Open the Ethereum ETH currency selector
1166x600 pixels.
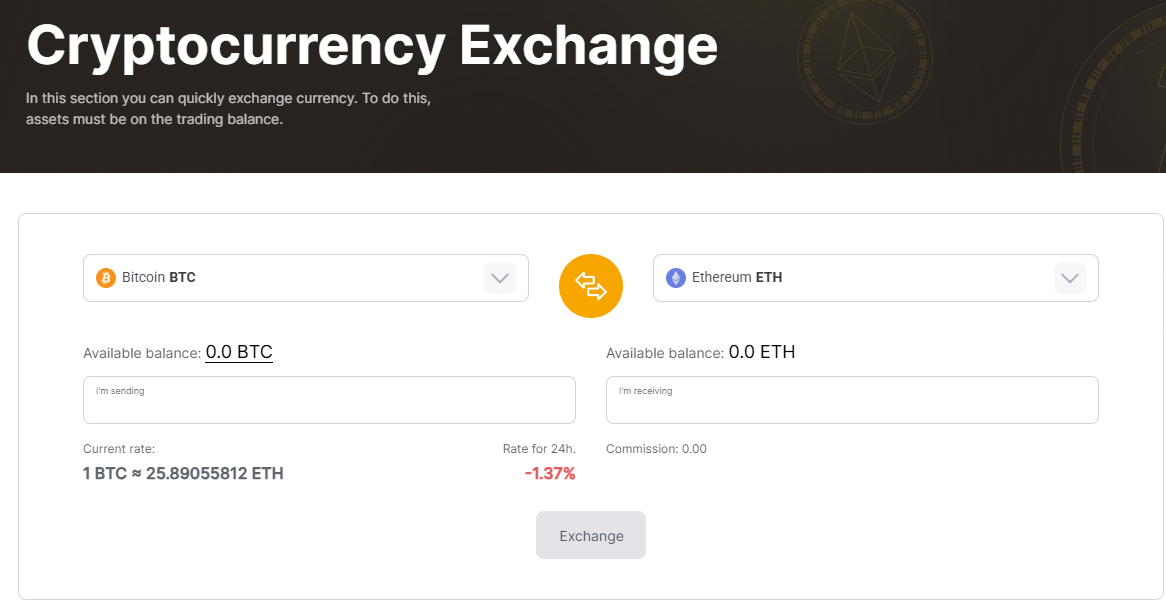pyautogui.click(x=860, y=278)
